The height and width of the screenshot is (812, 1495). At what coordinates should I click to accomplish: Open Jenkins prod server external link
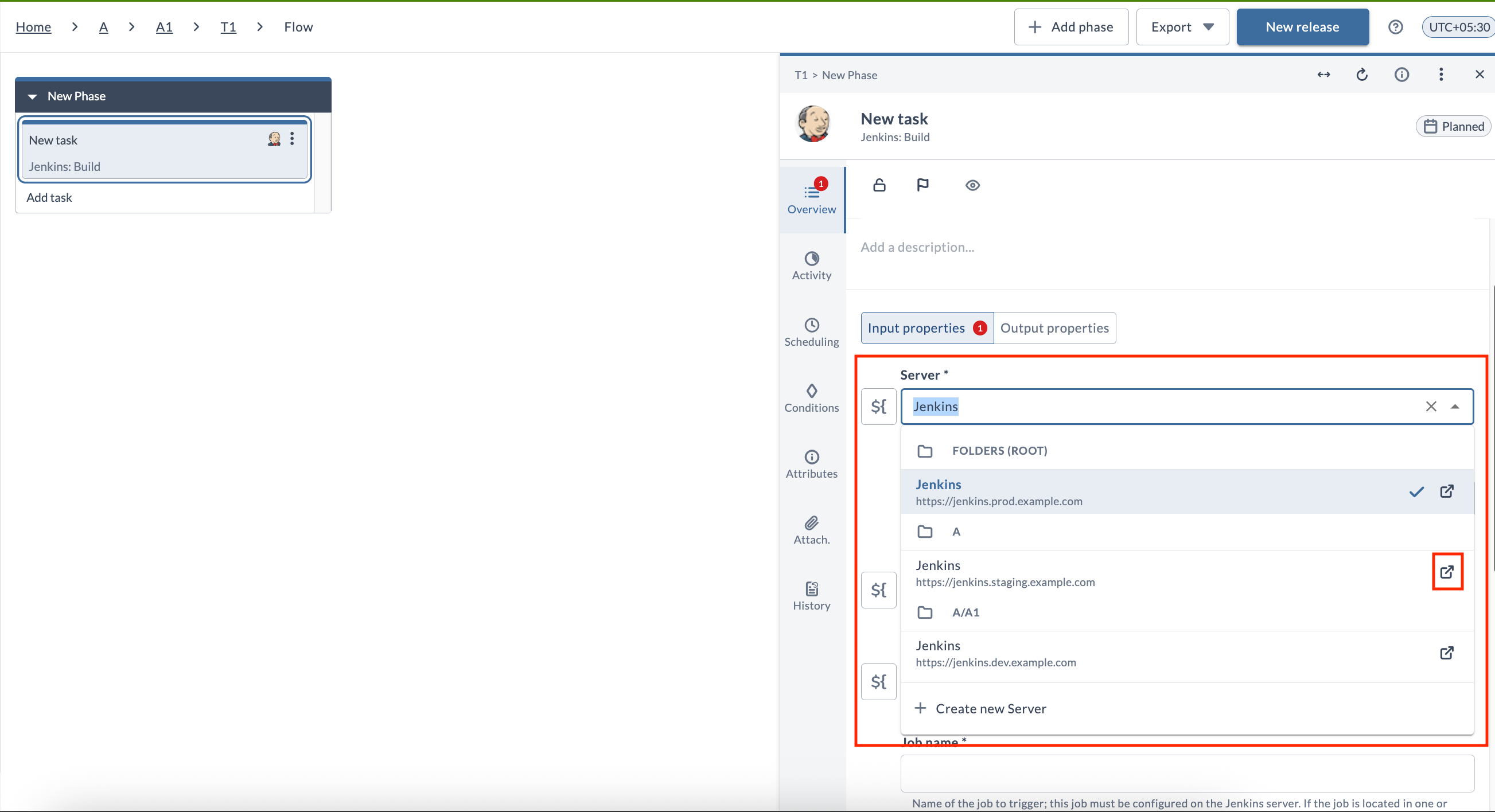[1447, 491]
